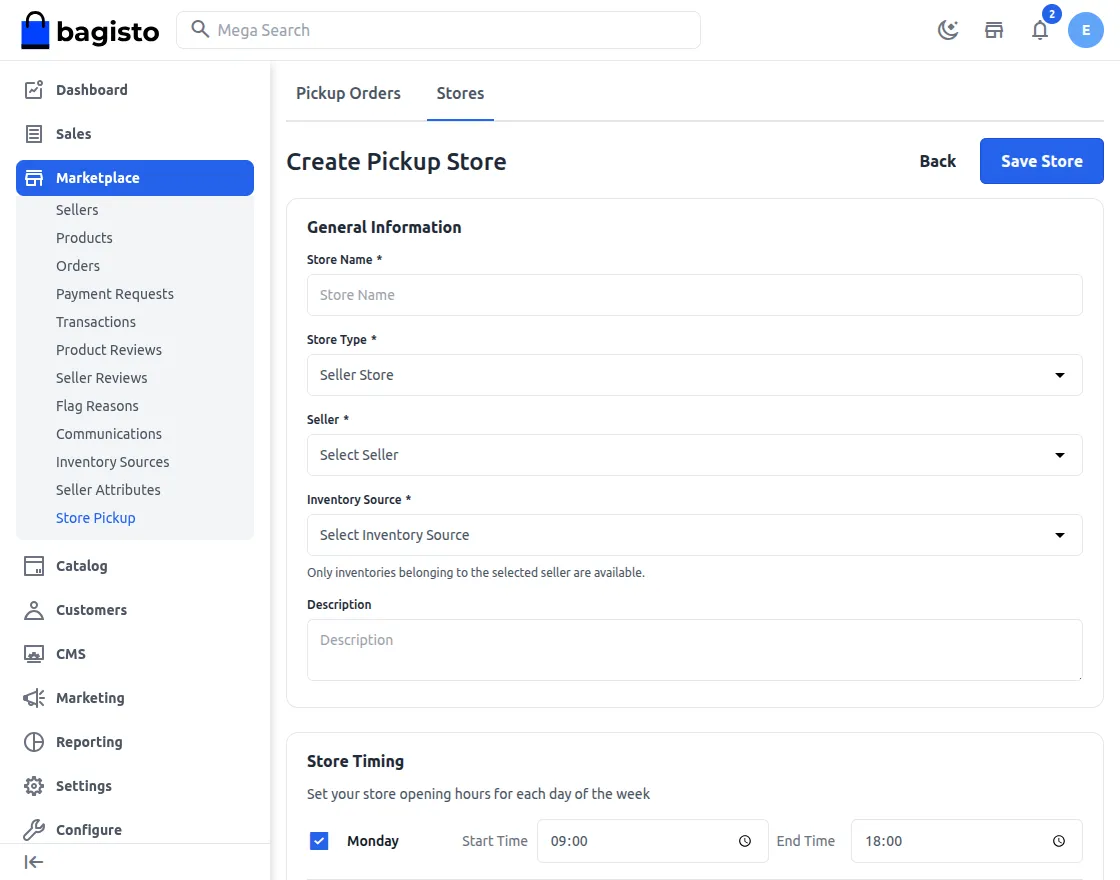Click the Marketplace menu label
The width and height of the screenshot is (1120, 880).
[98, 178]
